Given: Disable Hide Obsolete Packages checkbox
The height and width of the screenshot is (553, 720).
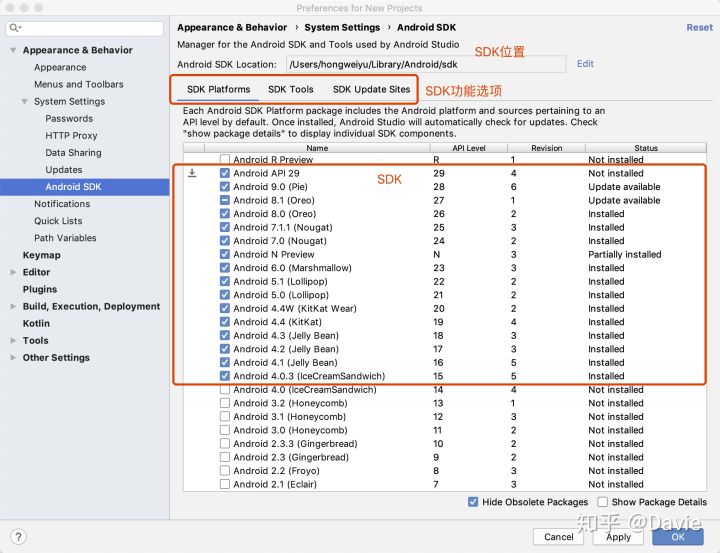Looking at the screenshot, I should tap(473, 502).
